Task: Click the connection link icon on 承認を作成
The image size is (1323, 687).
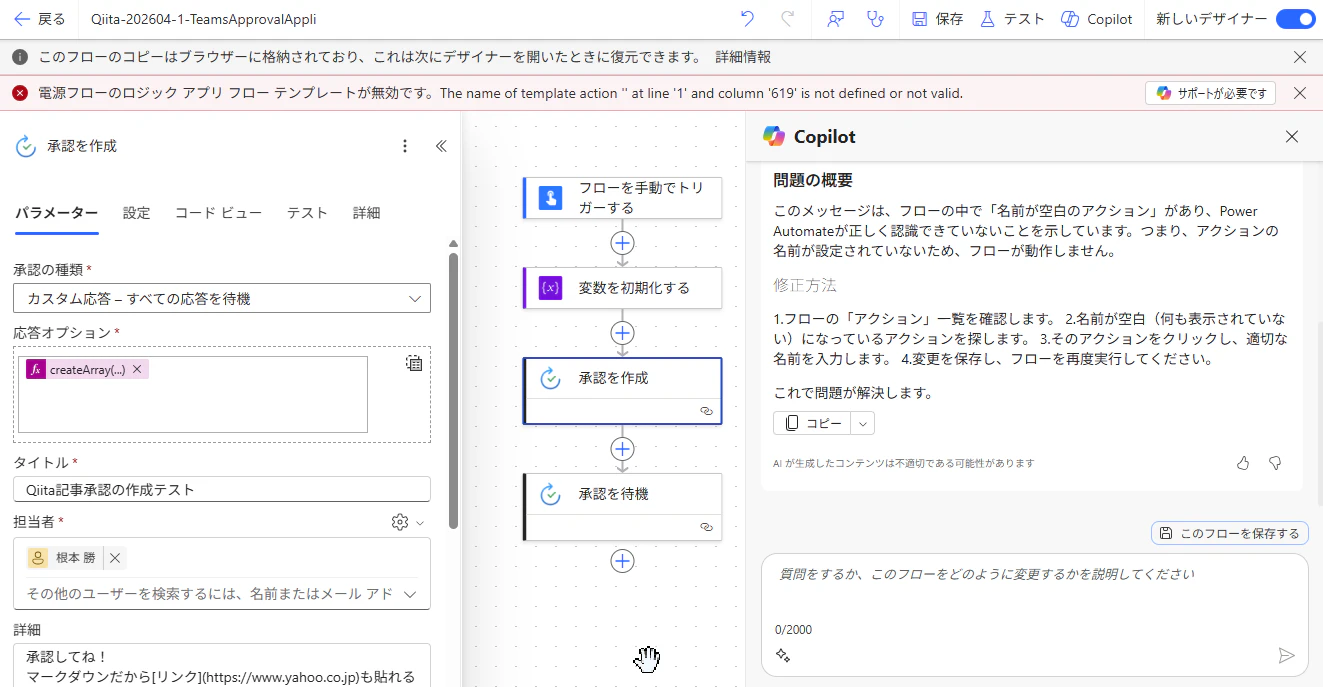Action: (x=706, y=411)
